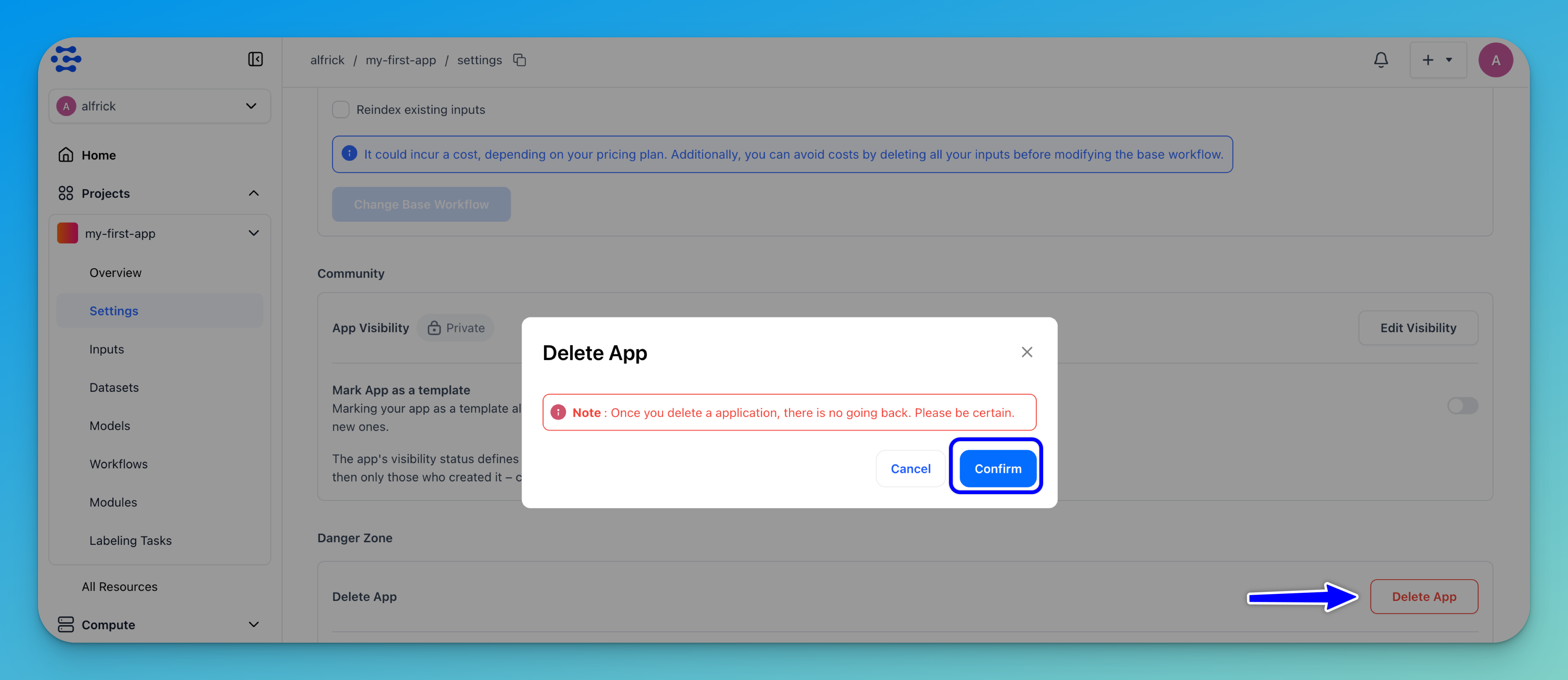Copy the breadcrumb path icon

click(519, 60)
